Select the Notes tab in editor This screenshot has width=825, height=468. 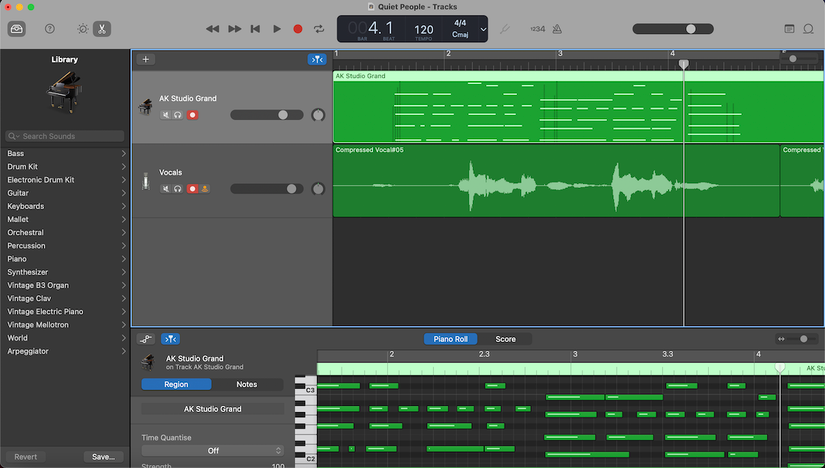(x=247, y=384)
